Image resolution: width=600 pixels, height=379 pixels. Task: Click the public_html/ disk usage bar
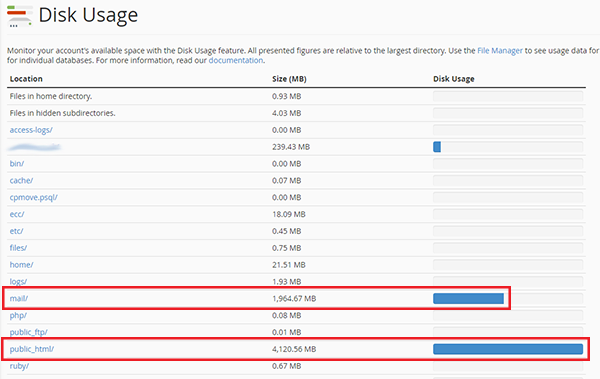tap(508, 349)
